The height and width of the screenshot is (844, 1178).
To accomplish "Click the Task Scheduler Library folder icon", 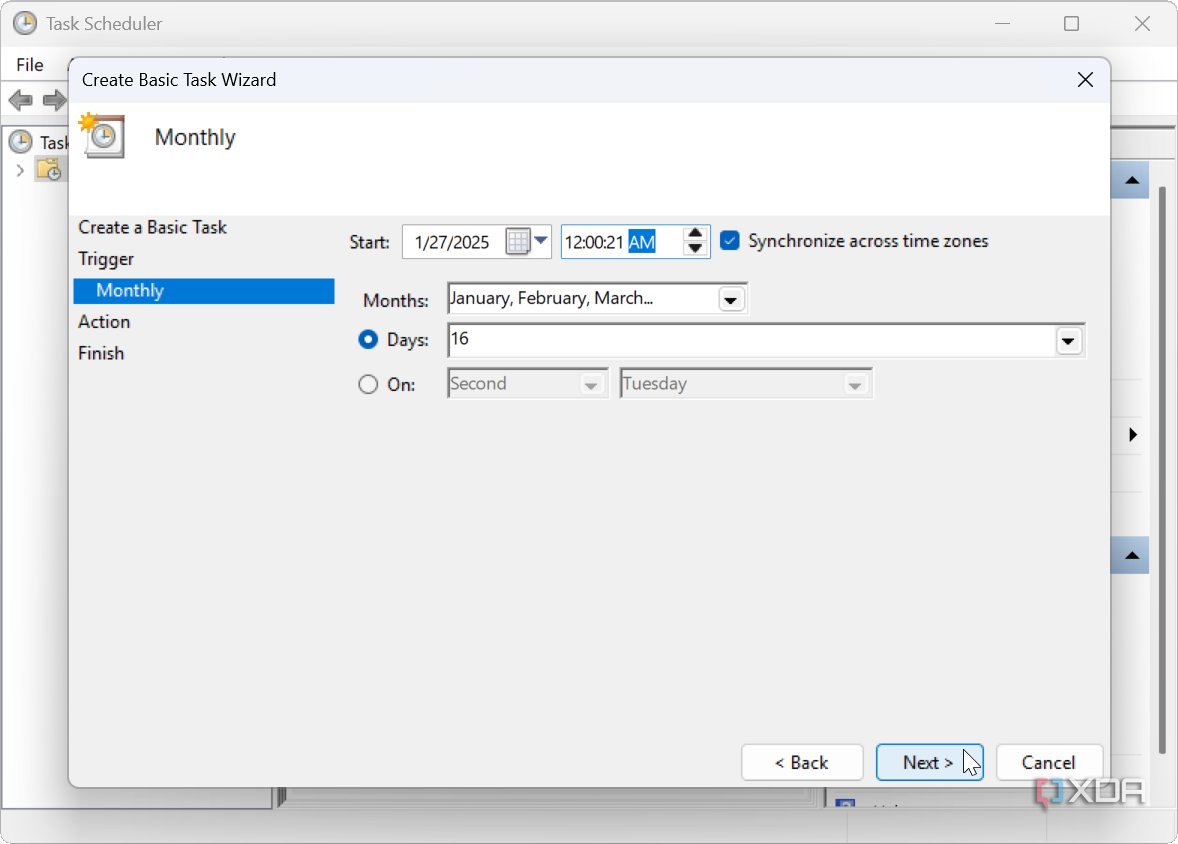I will tap(50, 170).
